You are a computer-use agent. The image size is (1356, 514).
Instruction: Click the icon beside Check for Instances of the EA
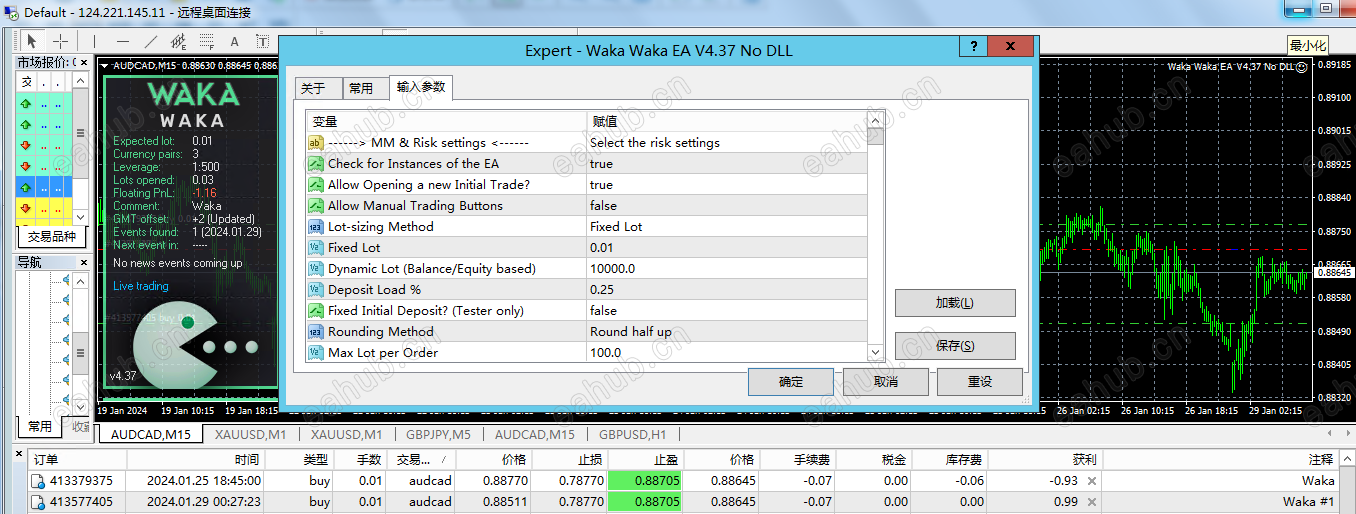tap(316, 164)
